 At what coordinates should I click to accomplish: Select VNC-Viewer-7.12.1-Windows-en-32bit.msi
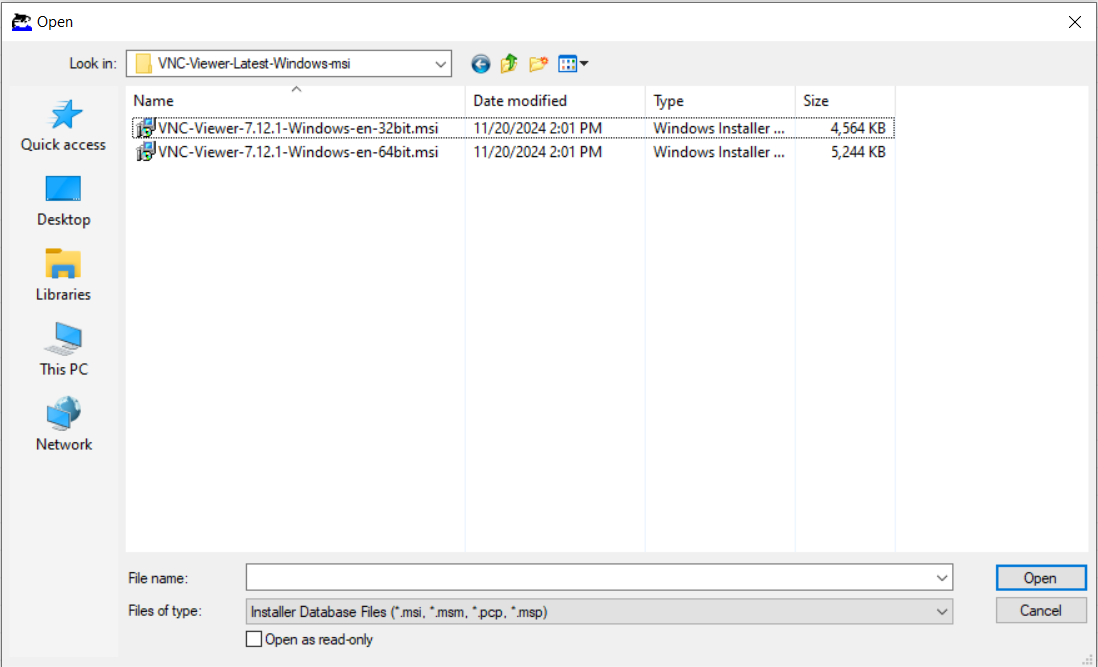(298, 128)
